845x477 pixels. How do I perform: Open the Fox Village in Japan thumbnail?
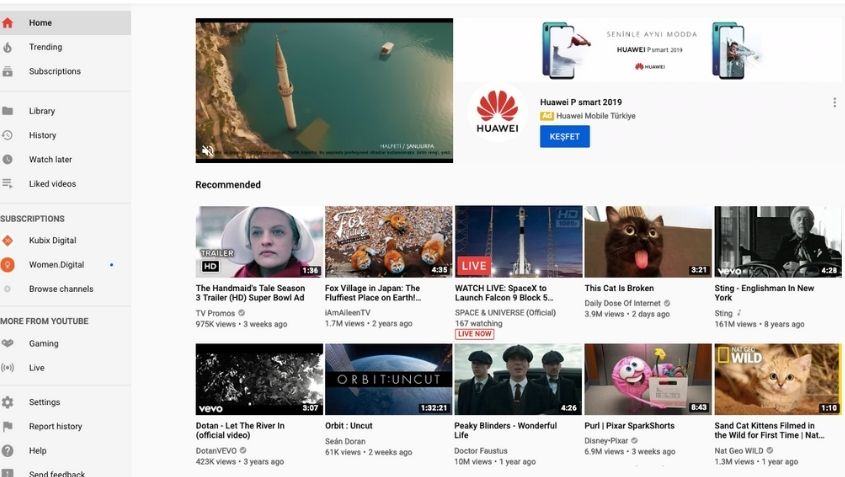(x=389, y=241)
